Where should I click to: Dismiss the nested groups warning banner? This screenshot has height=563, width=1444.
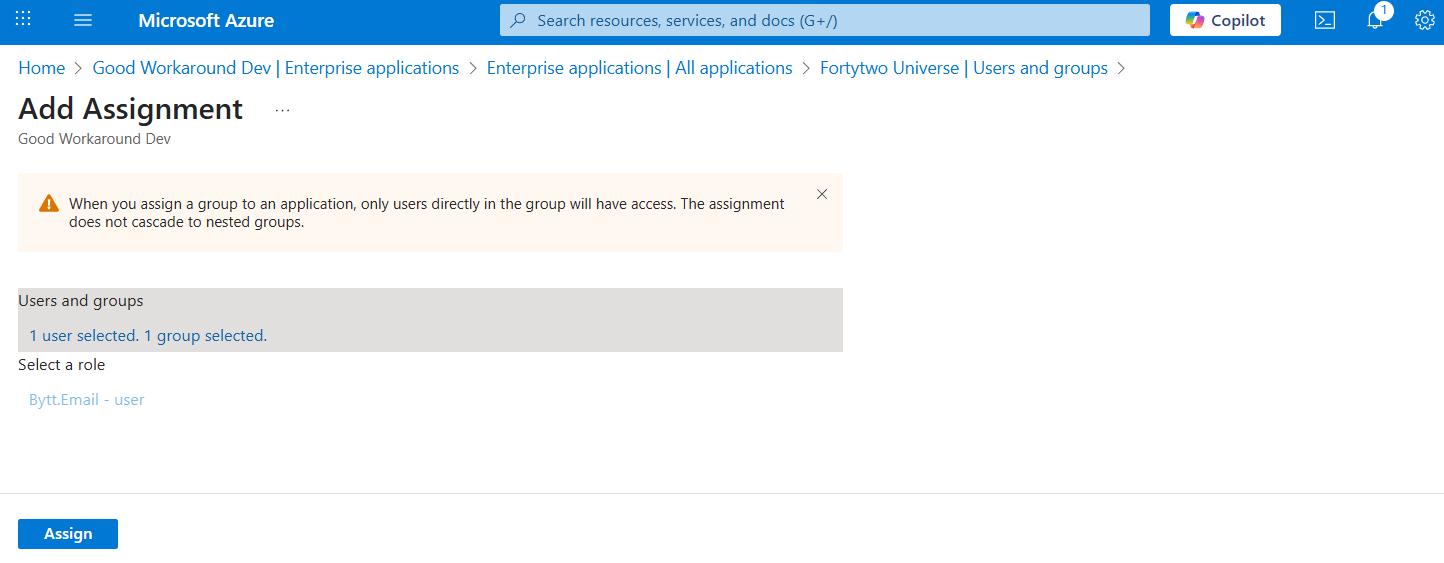(x=822, y=194)
